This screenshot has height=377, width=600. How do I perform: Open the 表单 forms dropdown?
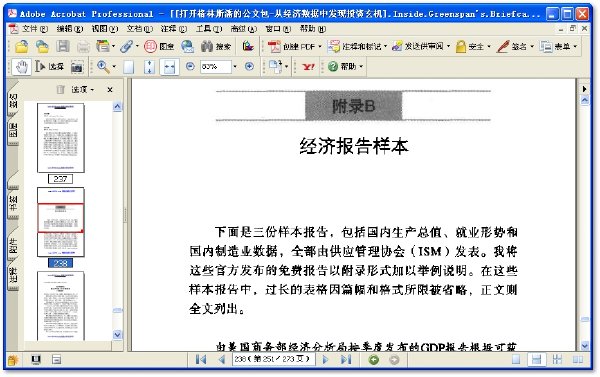pyautogui.click(x=558, y=46)
